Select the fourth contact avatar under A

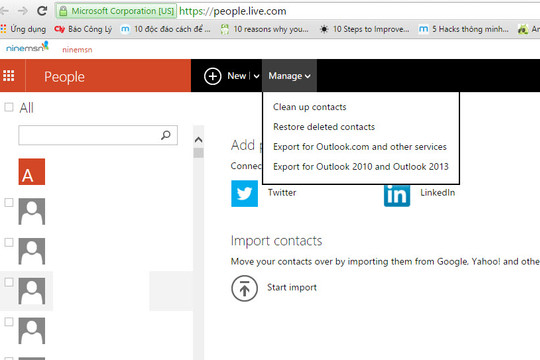[x=32, y=331]
